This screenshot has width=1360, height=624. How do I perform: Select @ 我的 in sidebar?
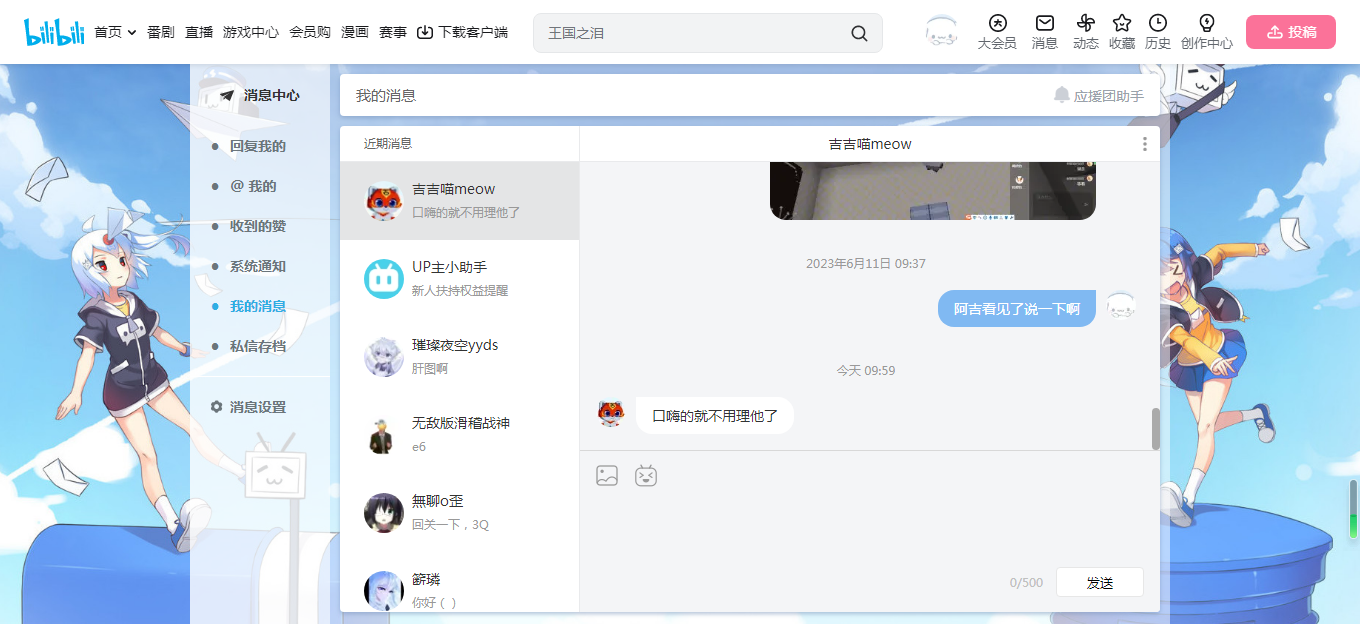[x=253, y=186]
